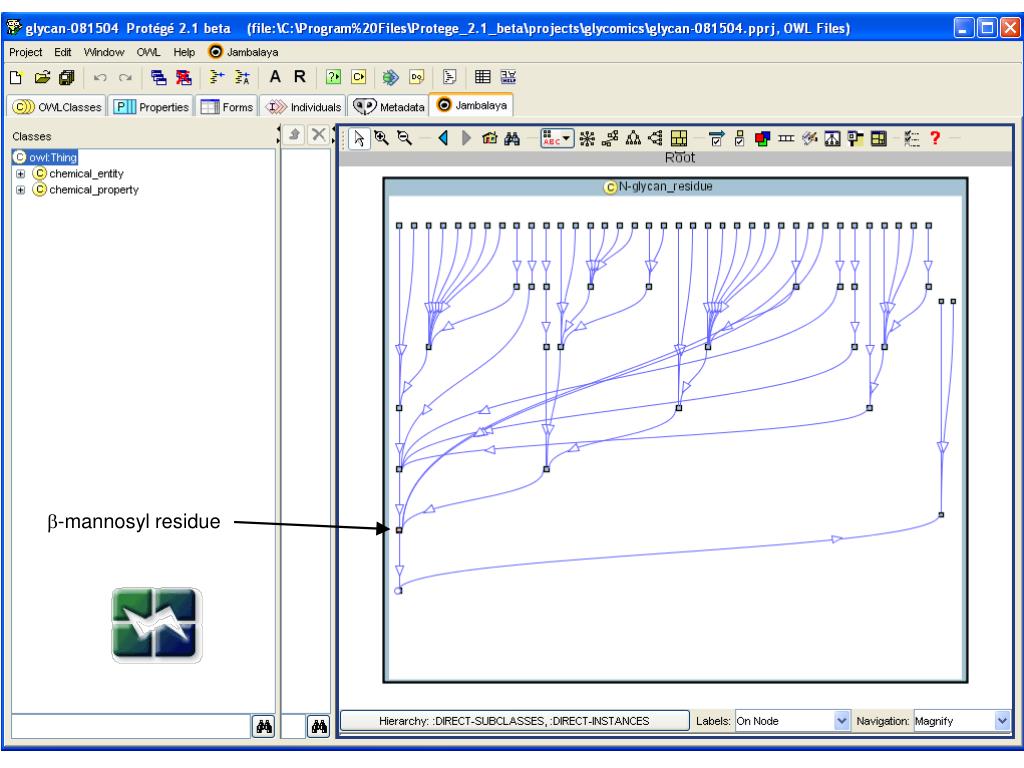Click the green question-mark query icon
The width and height of the screenshot is (1024, 768).
[333, 77]
